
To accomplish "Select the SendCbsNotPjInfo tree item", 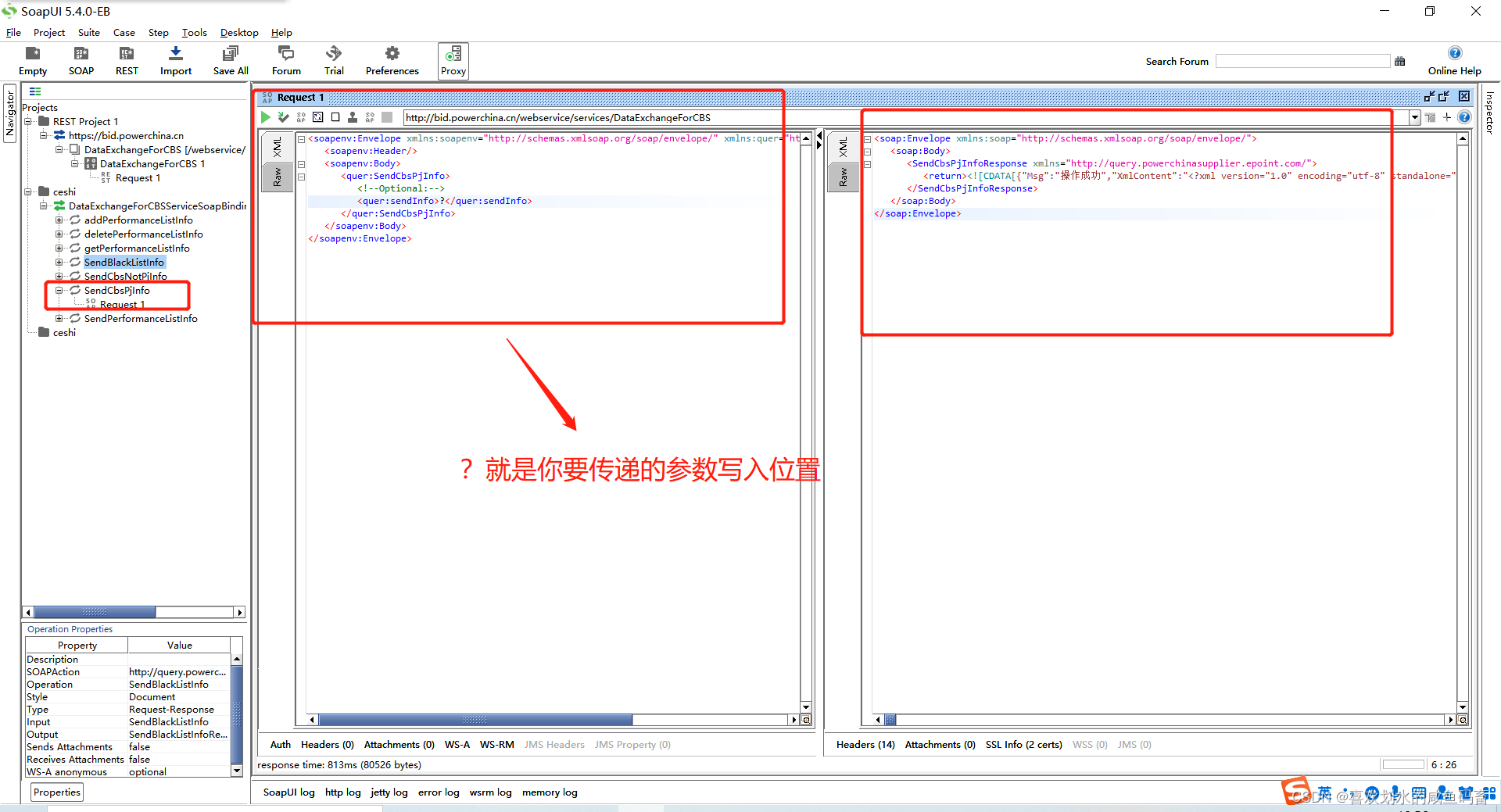I will click(125, 276).
